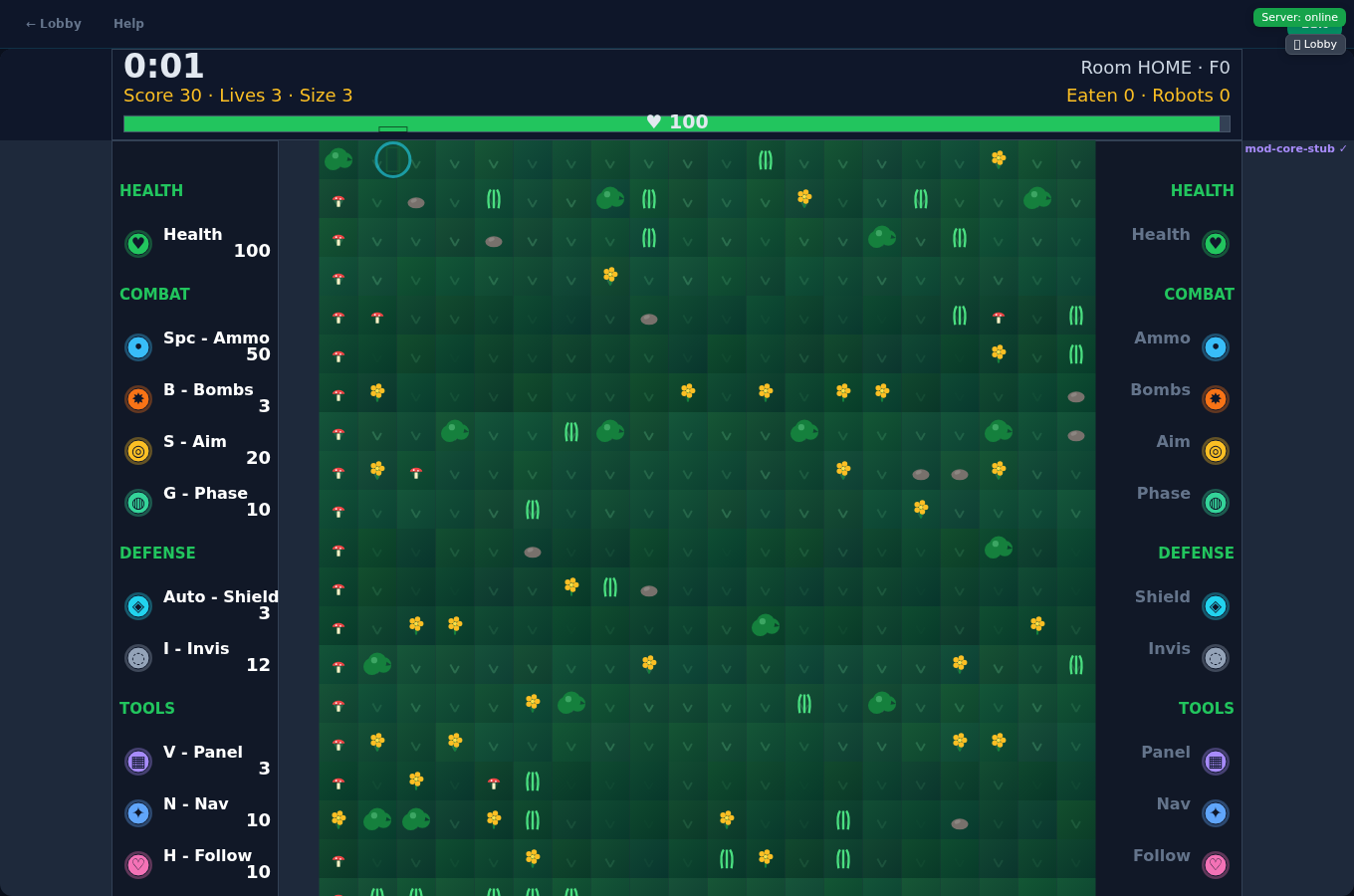Click the cyan icon beside Auto - Shield
The height and width of the screenshot is (896, 1354).
[138, 606]
